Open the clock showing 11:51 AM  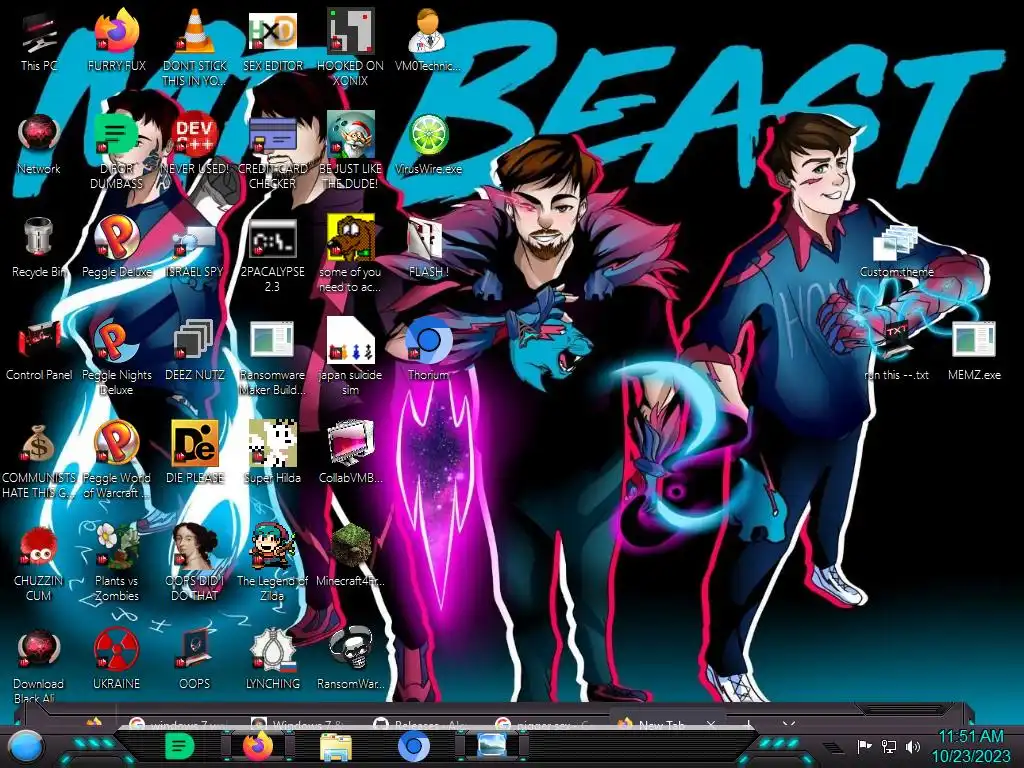tap(971, 746)
